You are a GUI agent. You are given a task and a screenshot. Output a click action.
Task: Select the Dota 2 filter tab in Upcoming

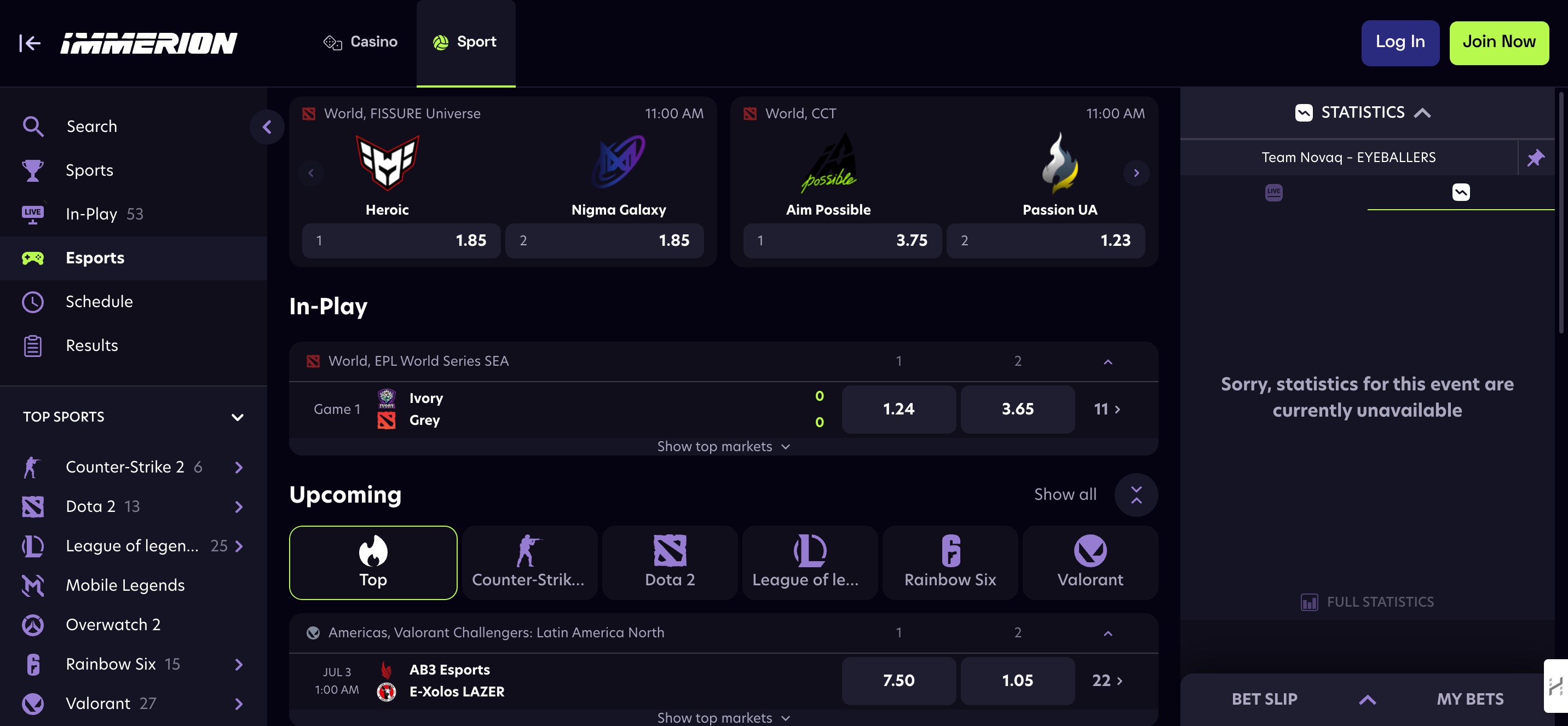coord(670,563)
